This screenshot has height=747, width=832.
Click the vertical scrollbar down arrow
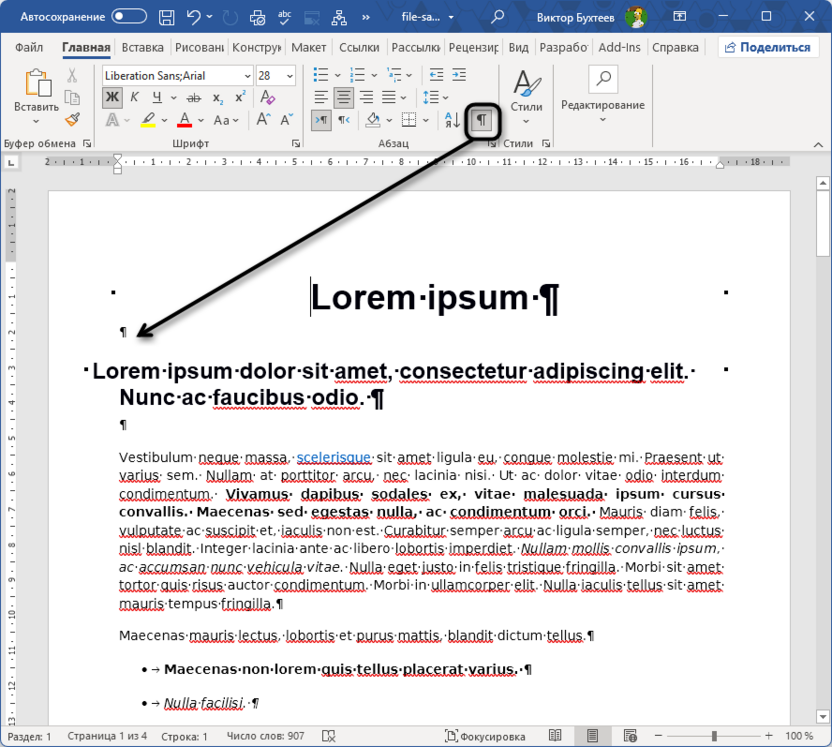point(822,716)
